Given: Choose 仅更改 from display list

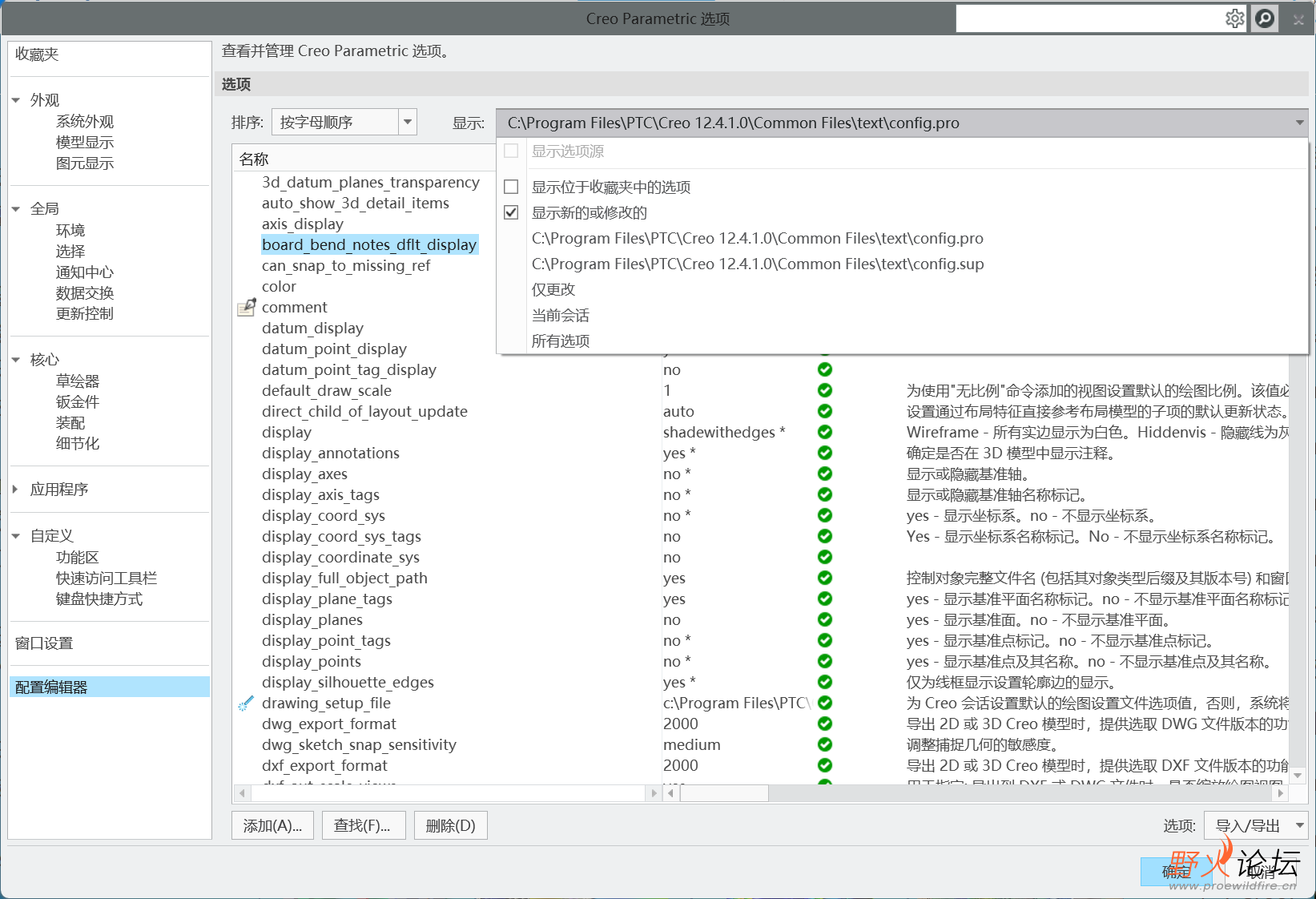Looking at the screenshot, I should click(x=553, y=289).
